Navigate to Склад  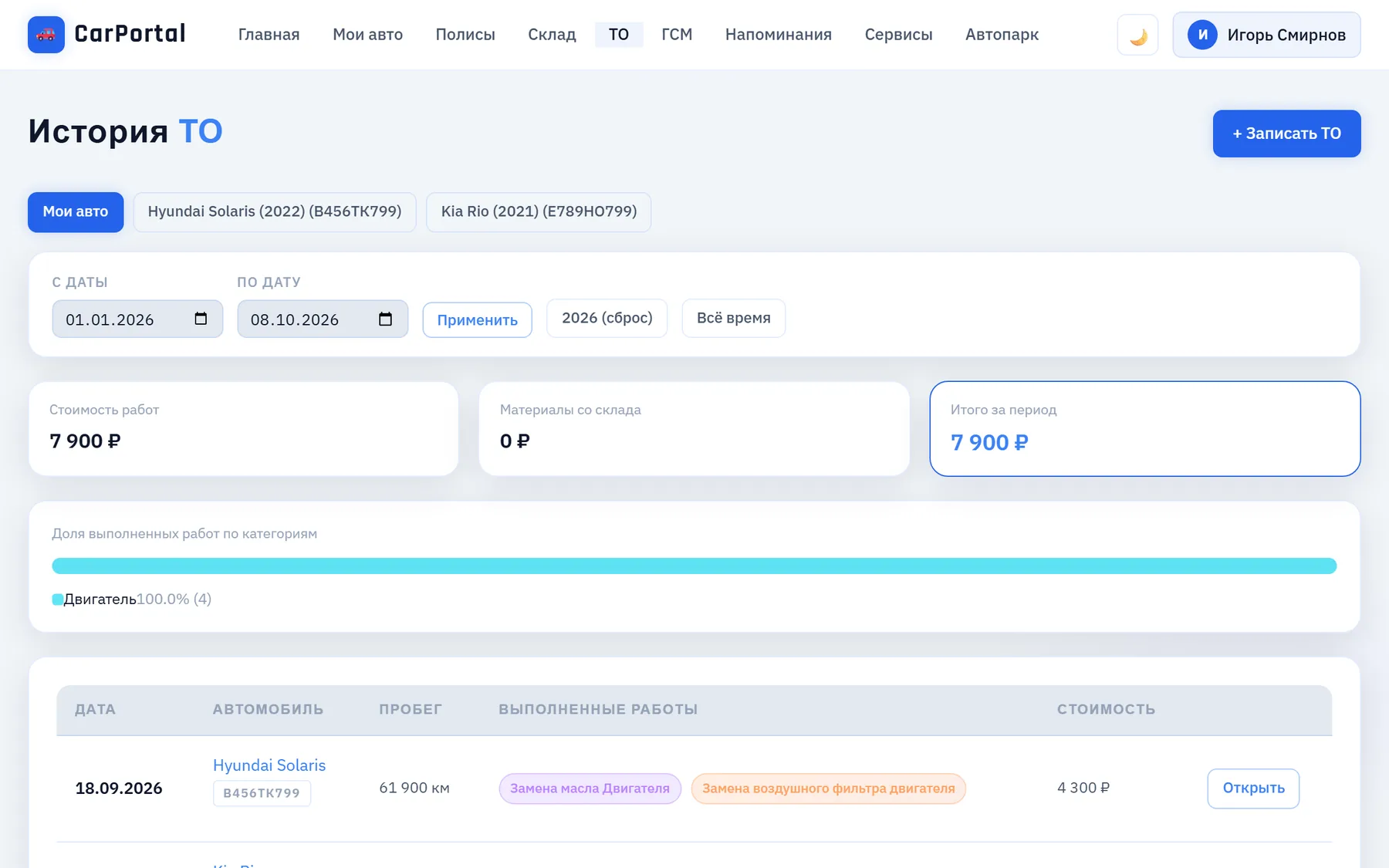[x=552, y=35]
